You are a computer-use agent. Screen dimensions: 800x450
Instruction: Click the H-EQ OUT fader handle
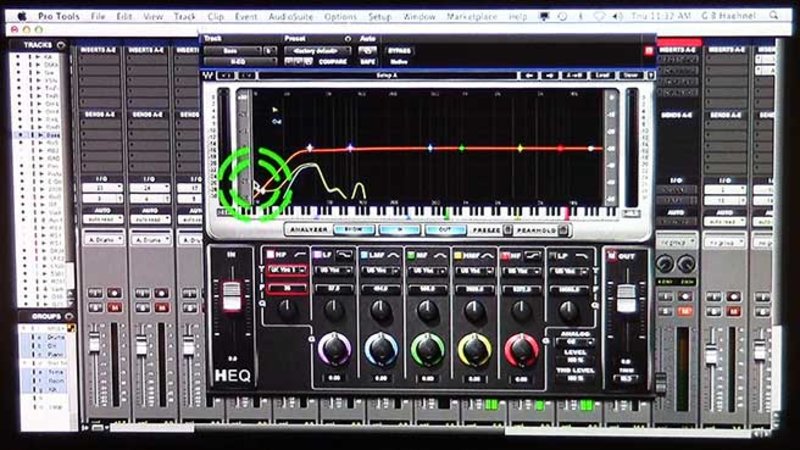click(627, 298)
